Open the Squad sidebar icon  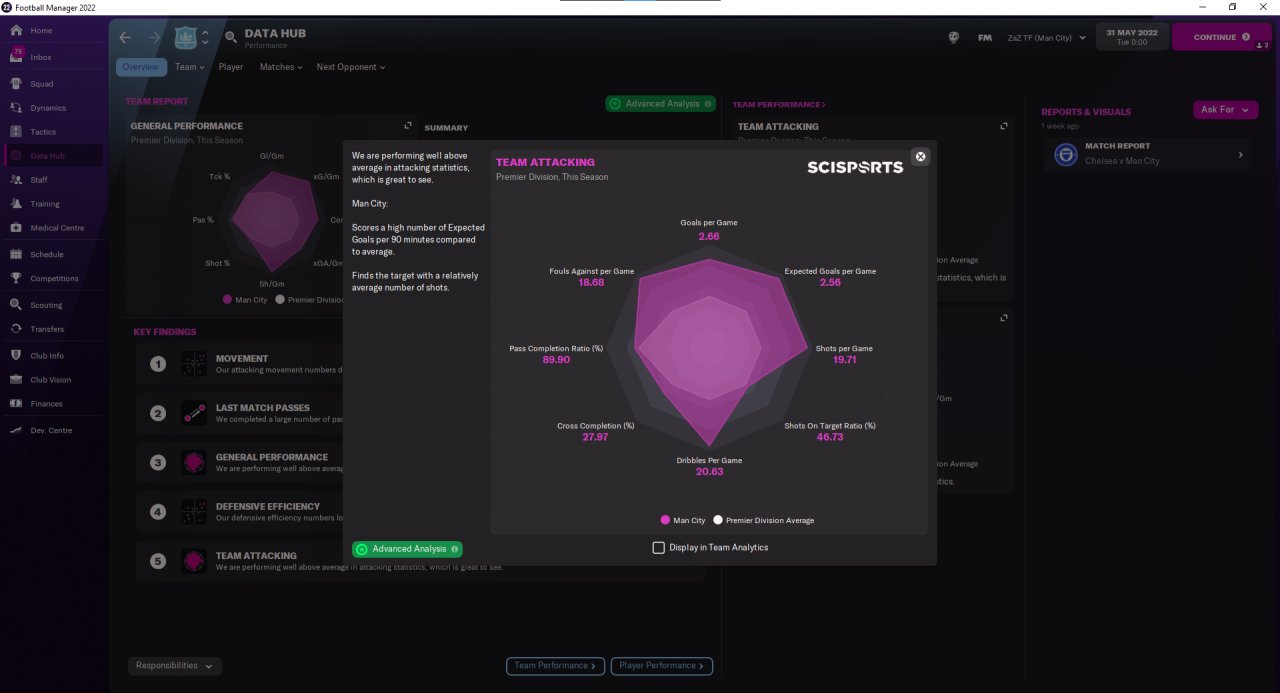point(16,84)
